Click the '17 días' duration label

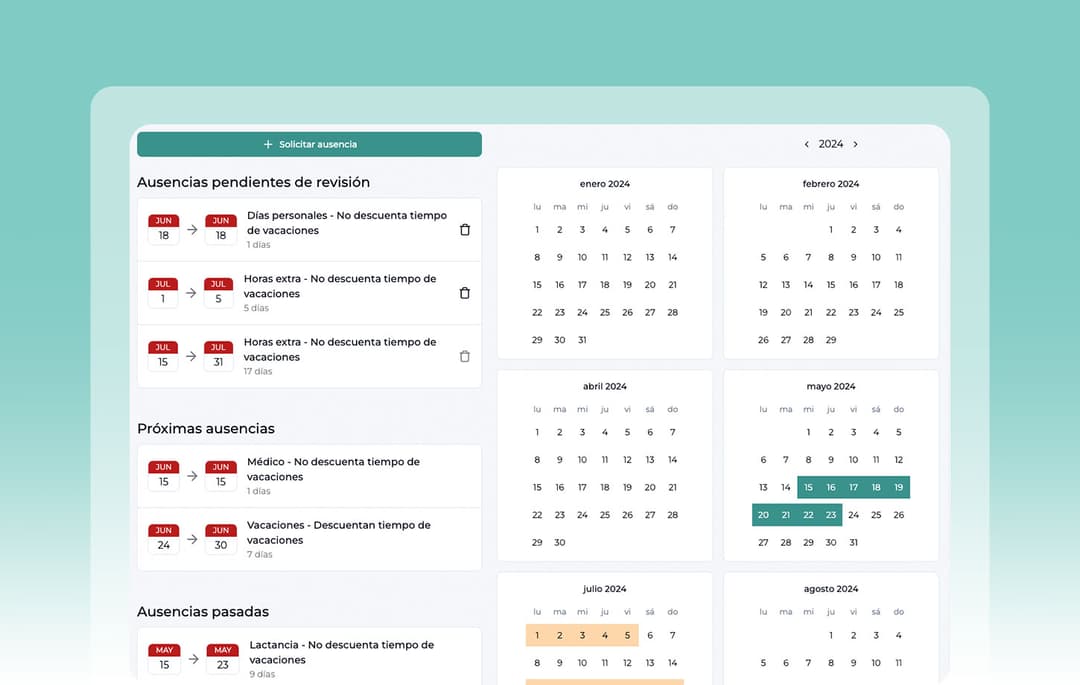tap(258, 372)
